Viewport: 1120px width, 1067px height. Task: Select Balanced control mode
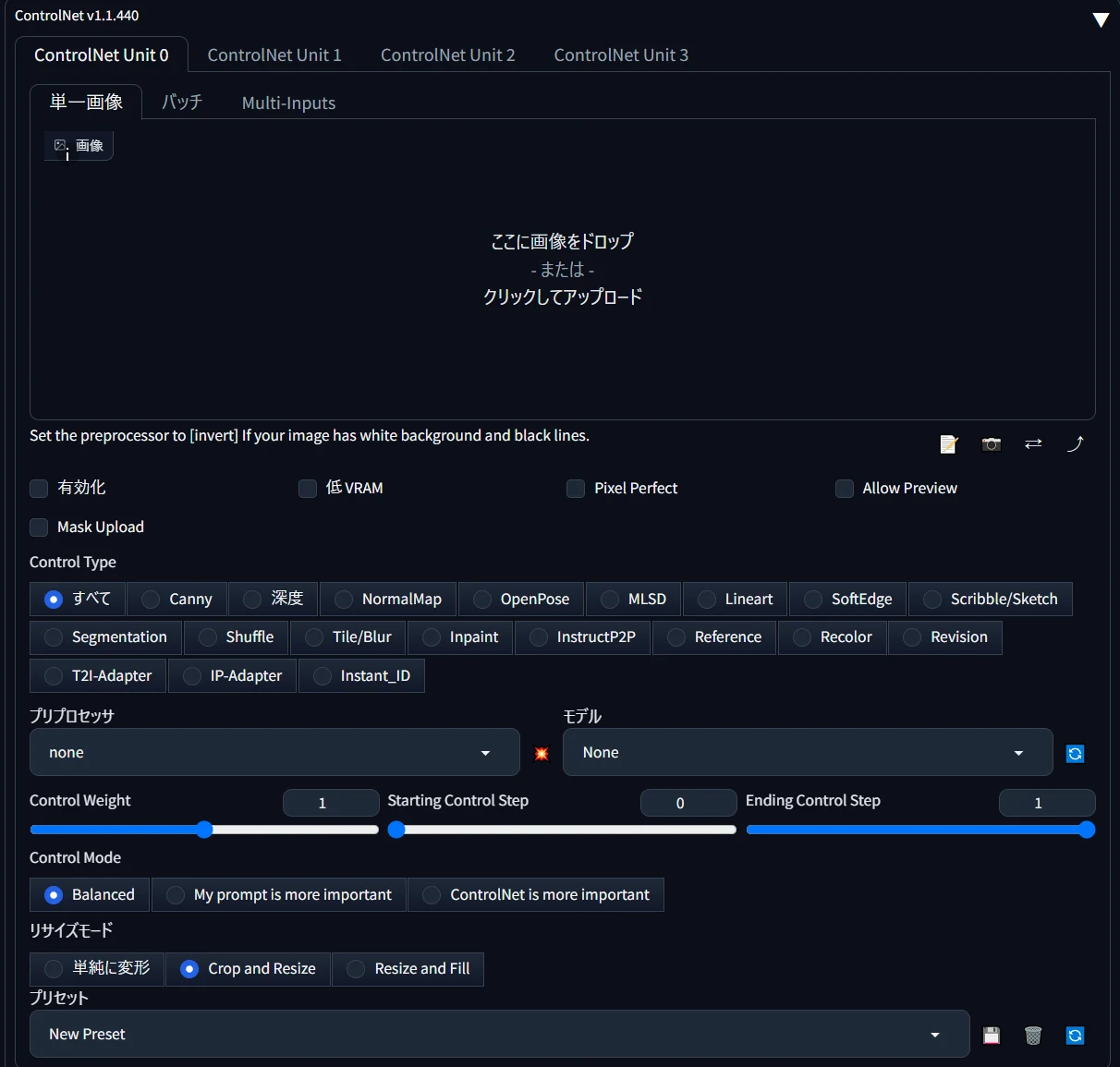pos(90,894)
